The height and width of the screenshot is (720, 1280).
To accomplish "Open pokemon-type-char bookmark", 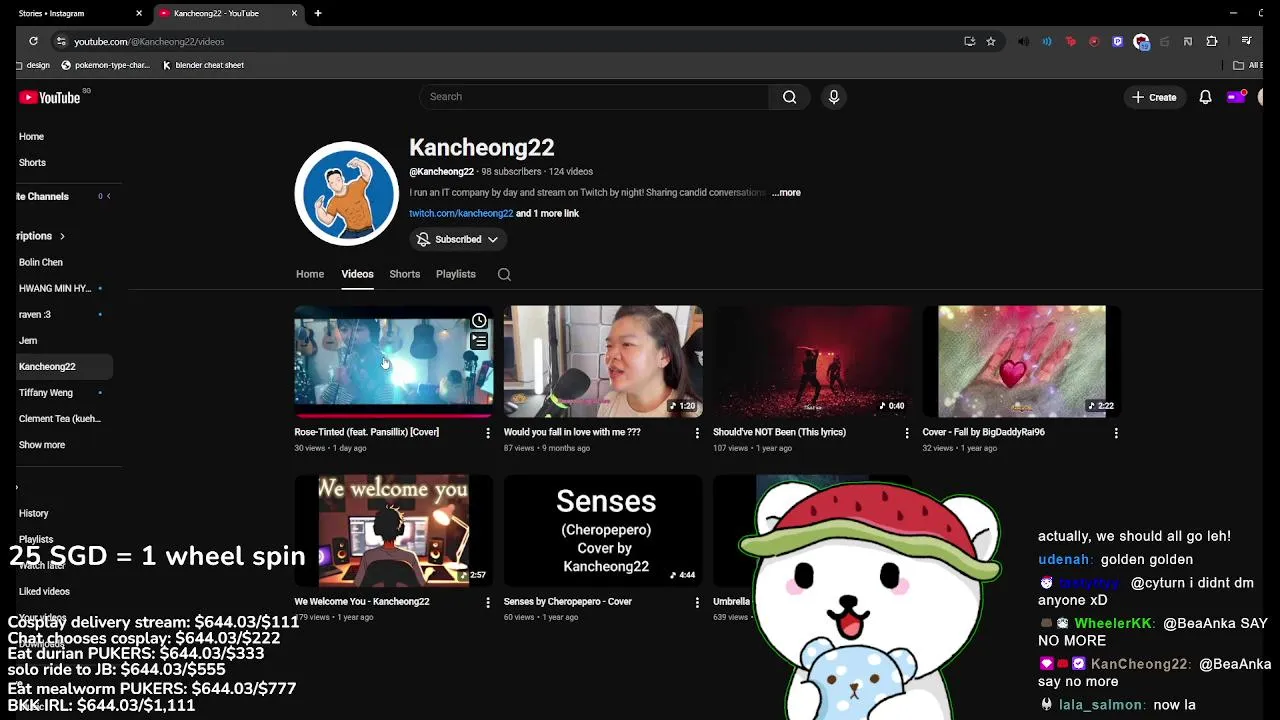I will (x=105, y=65).
